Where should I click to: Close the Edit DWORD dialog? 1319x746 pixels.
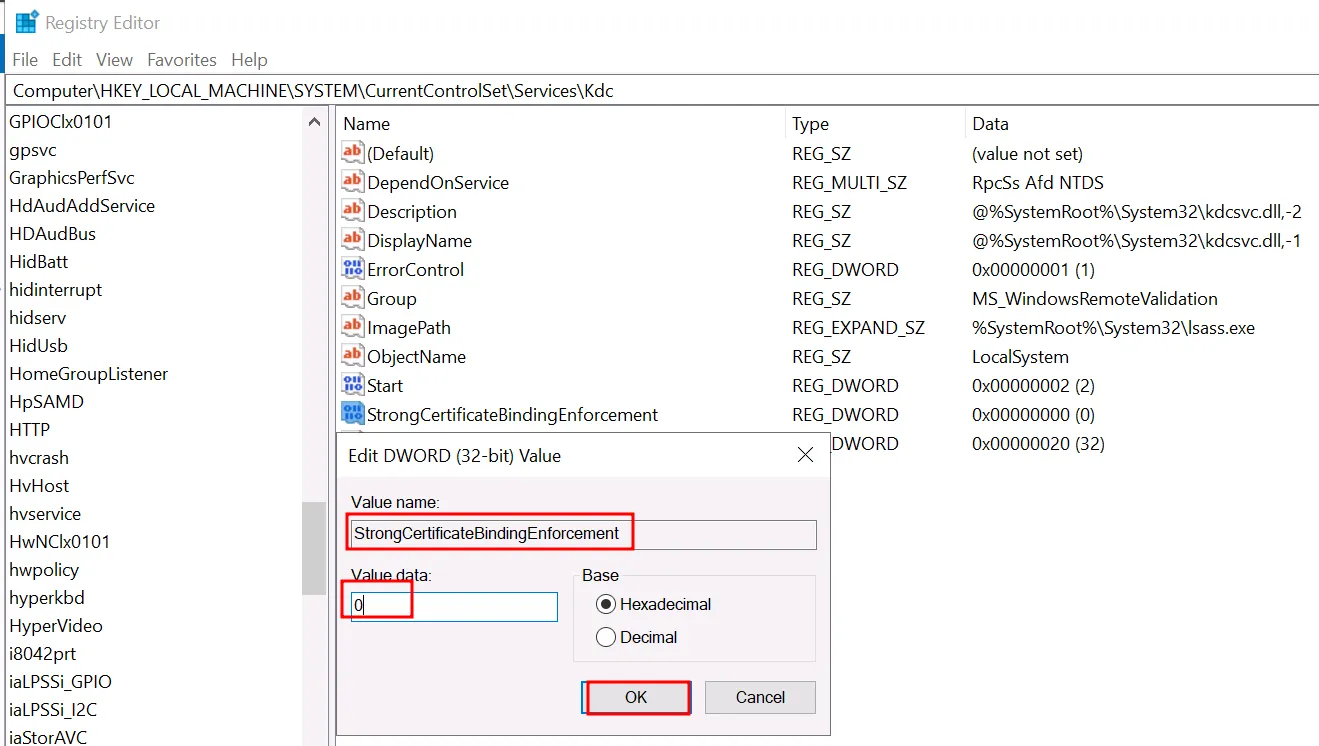pos(805,454)
